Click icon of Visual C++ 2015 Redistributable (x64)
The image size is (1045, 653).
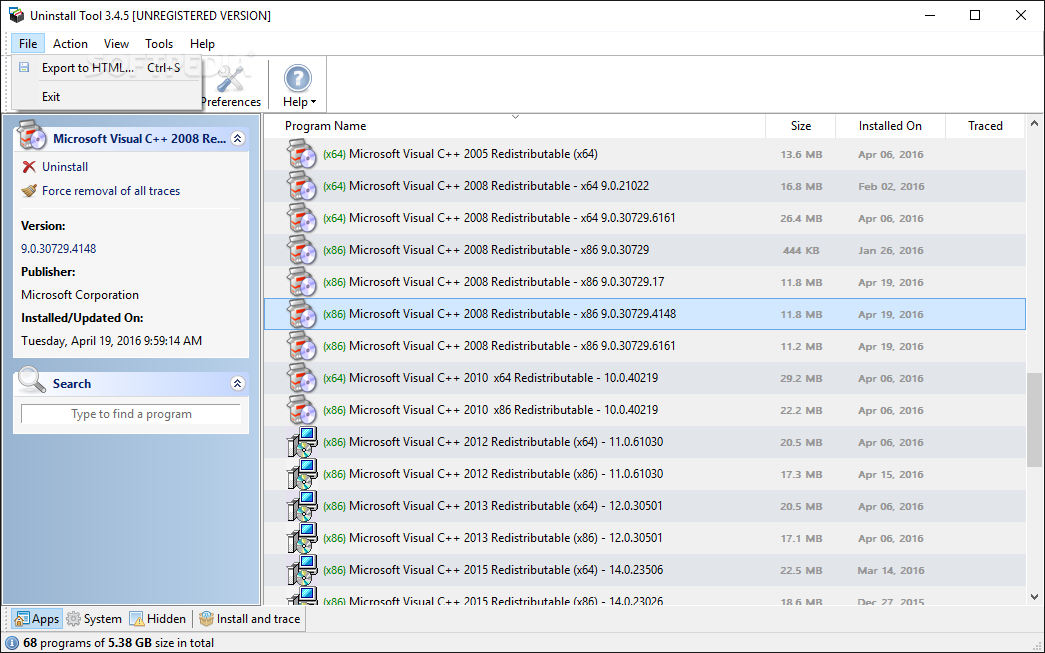[x=302, y=570]
